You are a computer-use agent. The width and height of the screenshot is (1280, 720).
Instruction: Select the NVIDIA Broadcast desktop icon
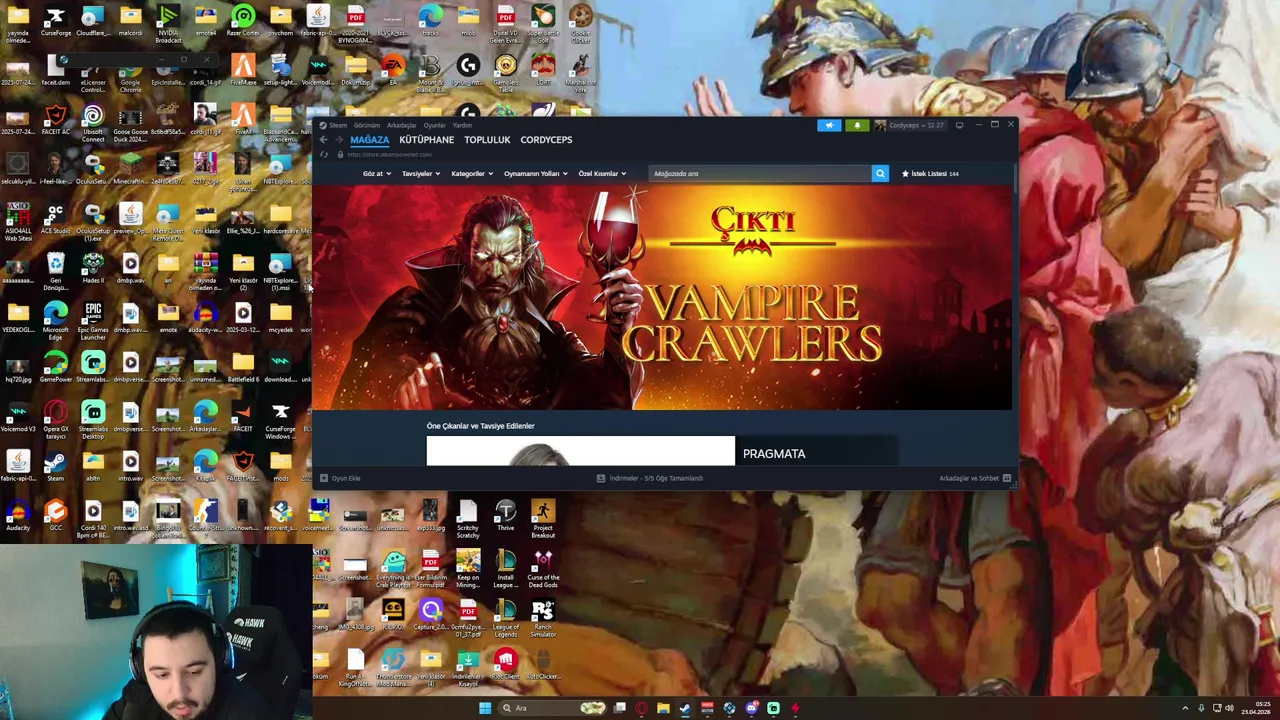coord(168,24)
